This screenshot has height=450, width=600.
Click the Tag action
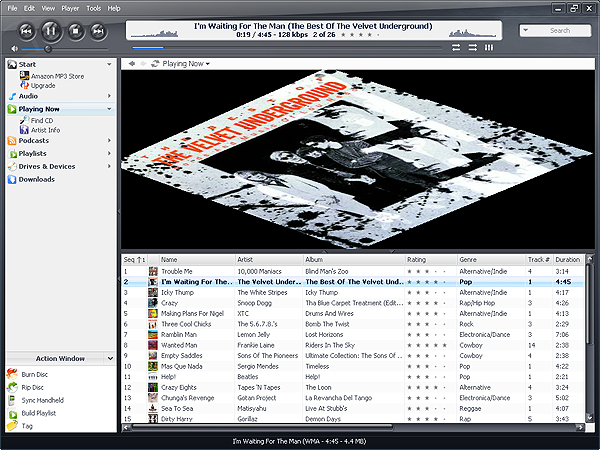point(27,426)
